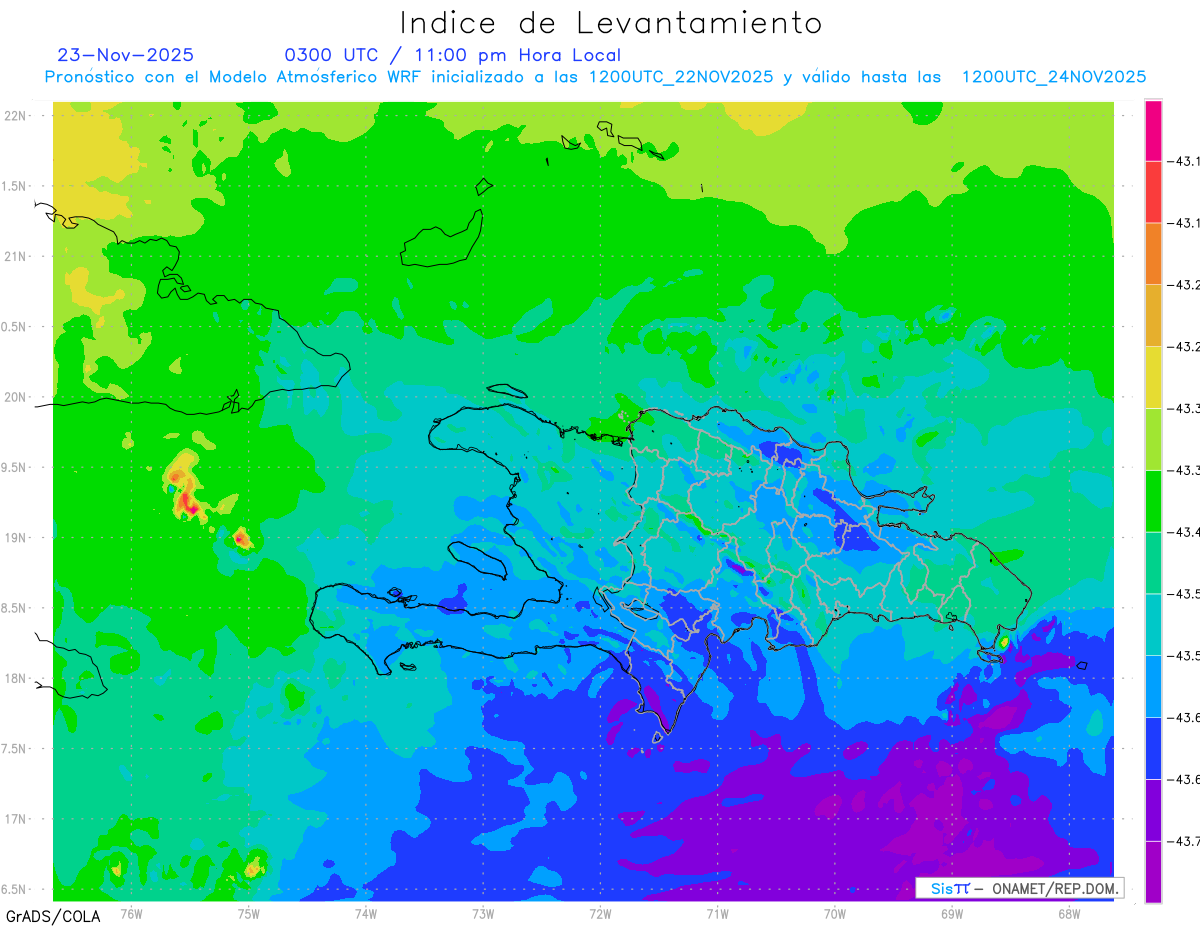Click the '74W' longitude label

pyautogui.click(x=366, y=914)
